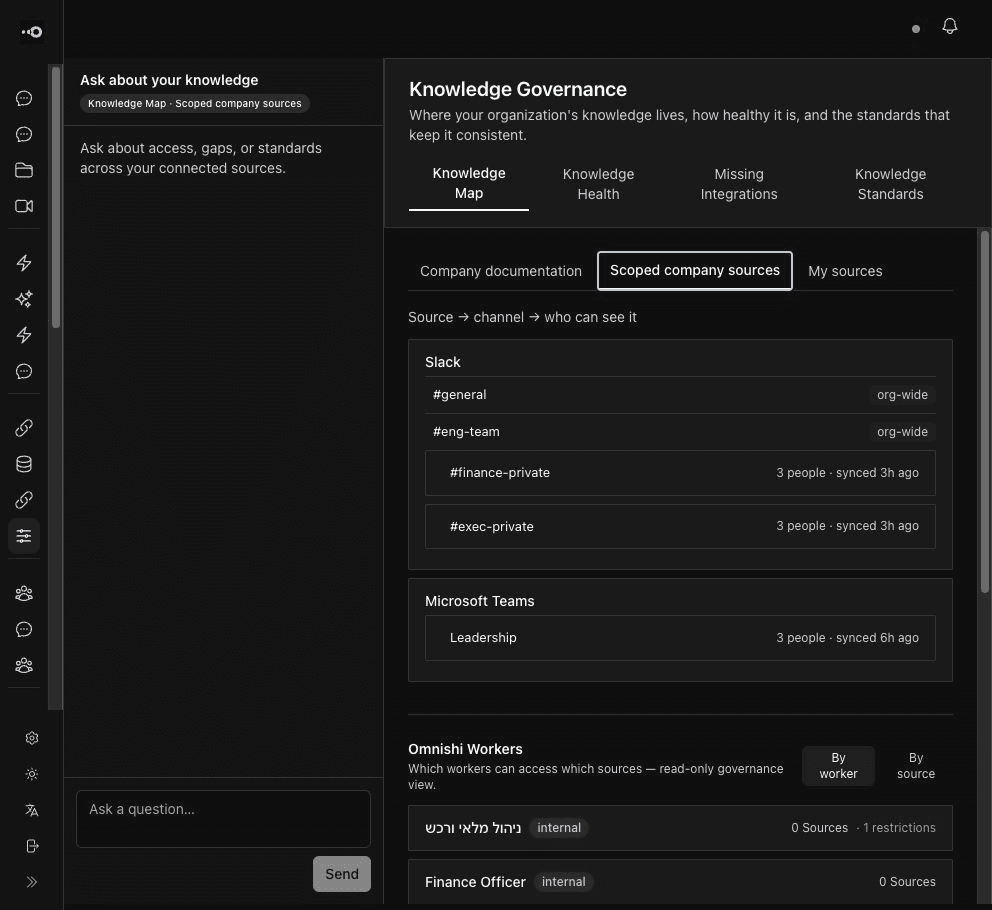This screenshot has height=910, width=992.
Task: Expand the #finance-private channel row
Action: point(680,473)
